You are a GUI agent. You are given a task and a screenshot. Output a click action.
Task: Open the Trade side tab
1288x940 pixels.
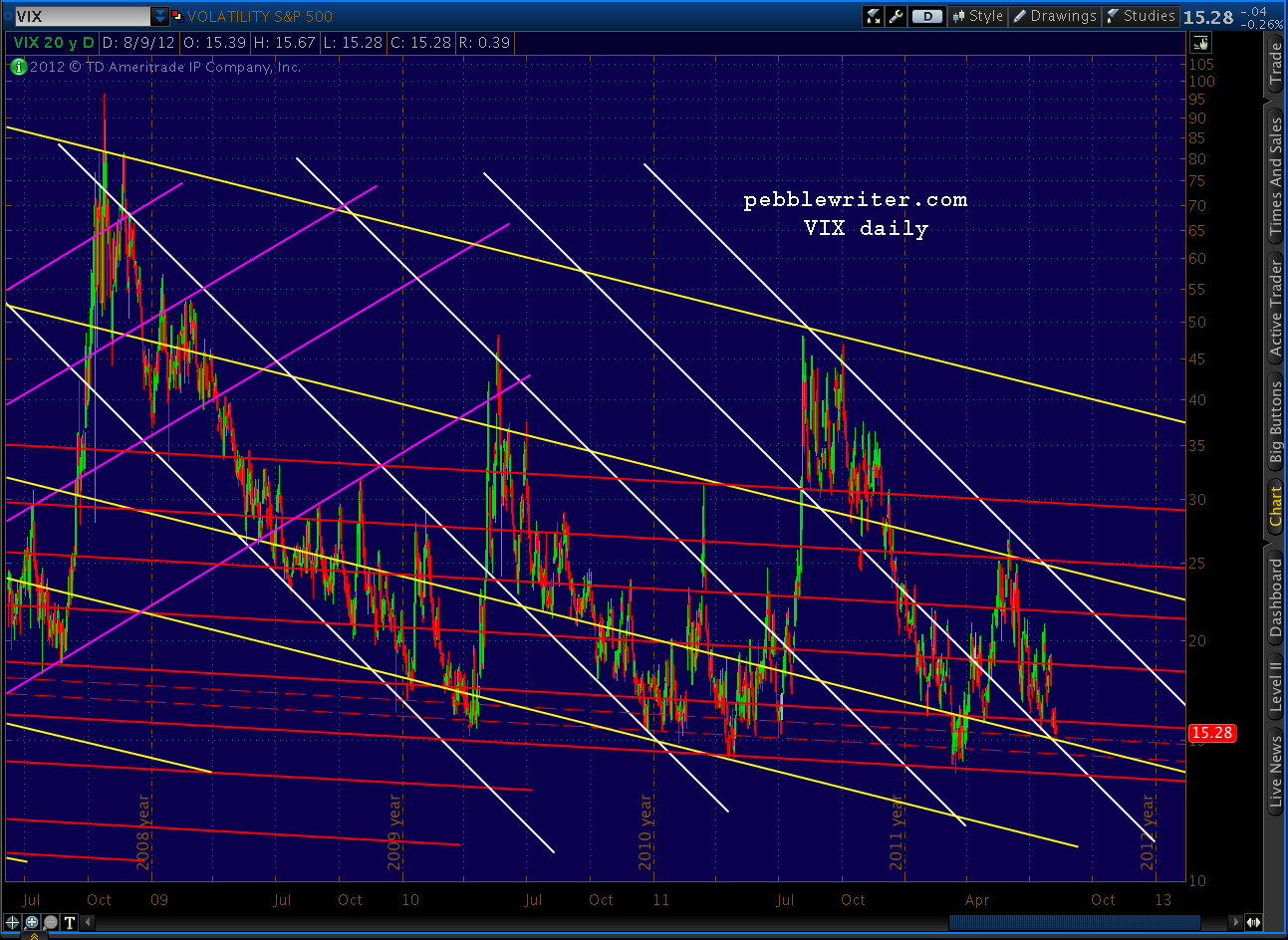pos(1275,64)
